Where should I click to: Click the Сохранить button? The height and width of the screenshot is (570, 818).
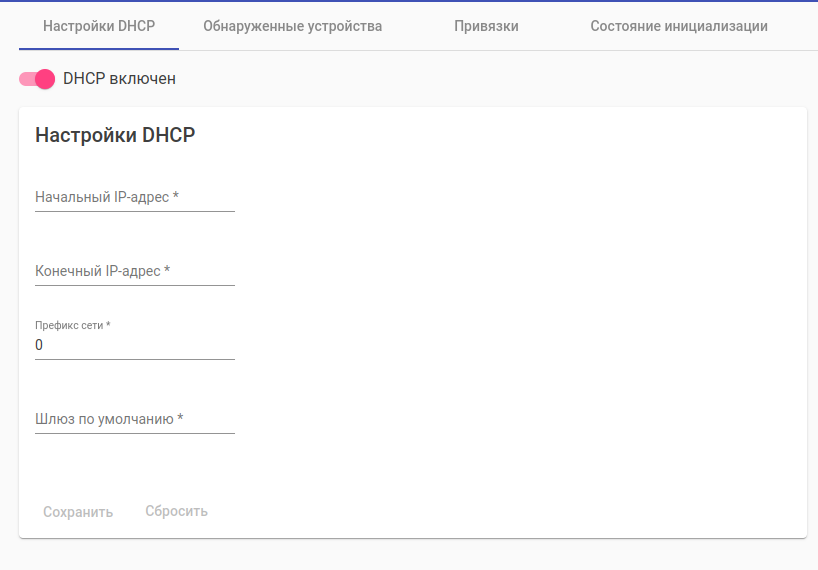pos(78,512)
